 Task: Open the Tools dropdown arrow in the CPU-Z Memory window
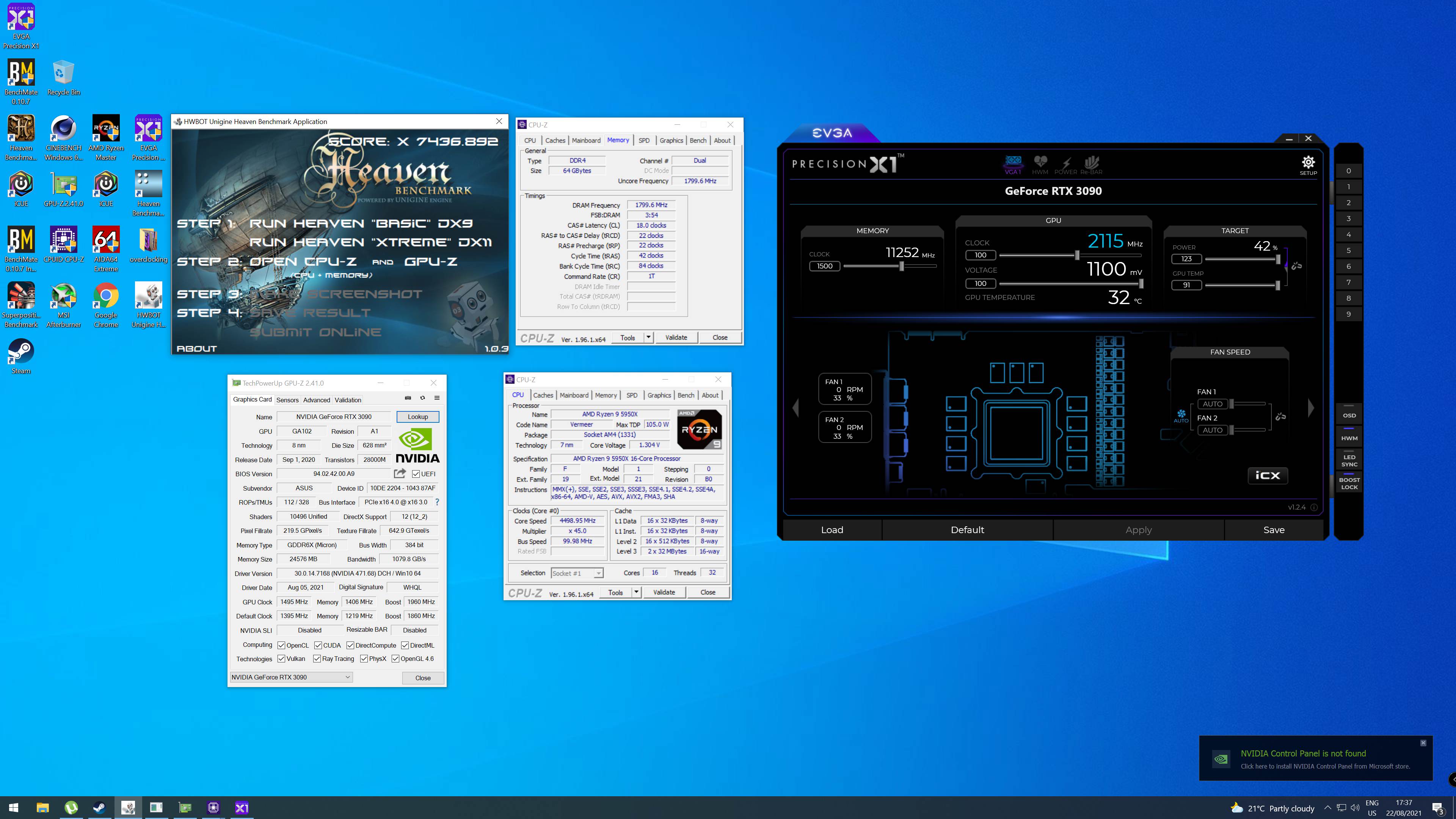(648, 337)
